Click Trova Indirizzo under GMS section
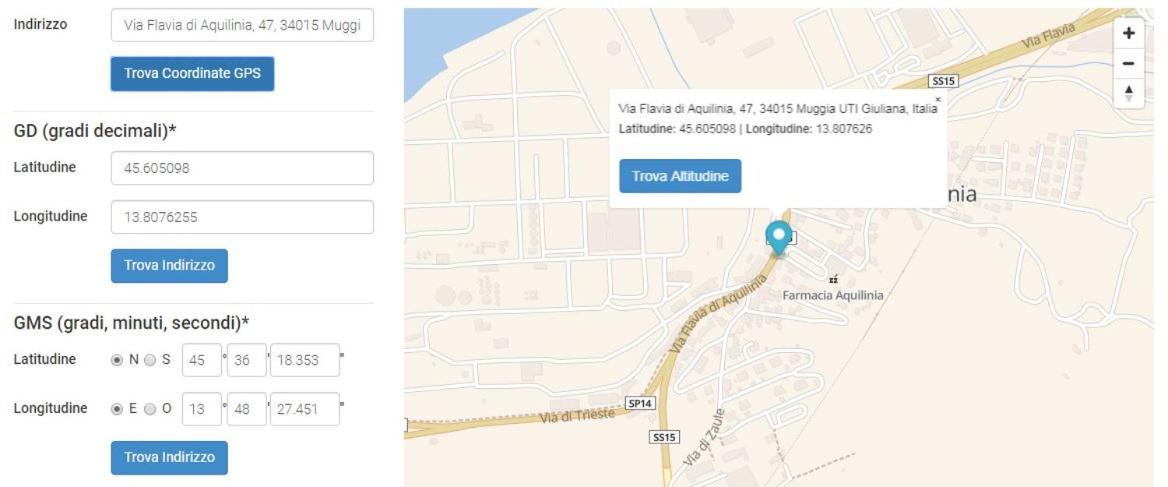This screenshot has height=487, width=1168. pos(169,457)
